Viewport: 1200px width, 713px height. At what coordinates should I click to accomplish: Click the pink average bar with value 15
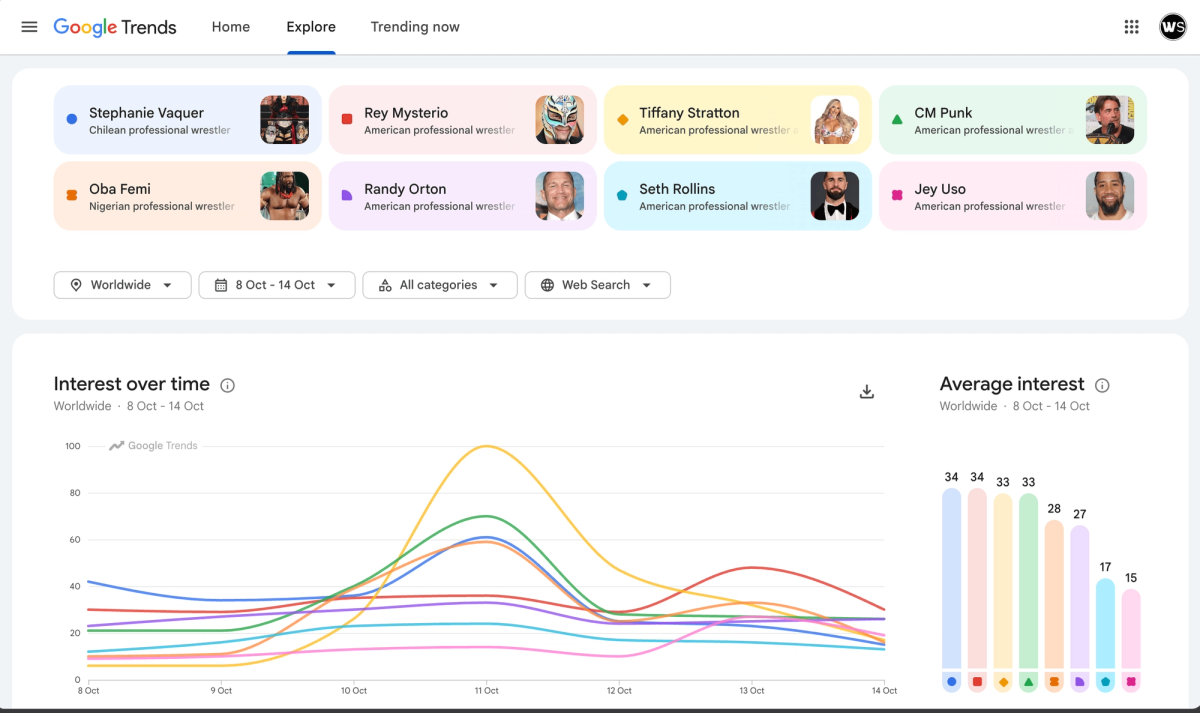click(x=1131, y=628)
